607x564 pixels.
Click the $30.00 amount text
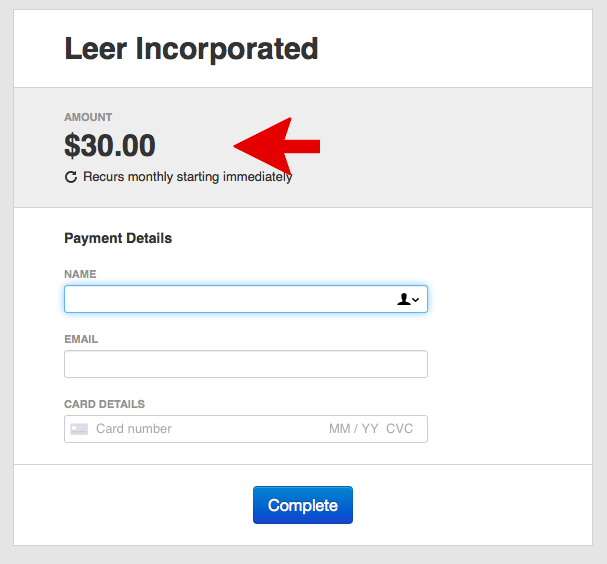tap(110, 146)
